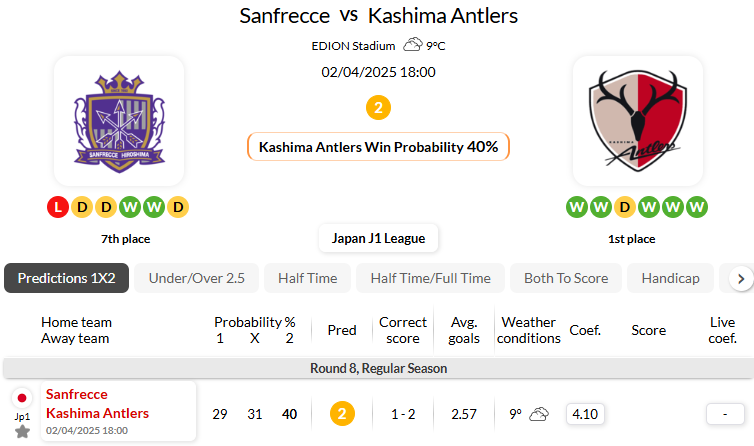Click the Japan J1 League button
The height and width of the screenshot is (446, 754).
378,238
